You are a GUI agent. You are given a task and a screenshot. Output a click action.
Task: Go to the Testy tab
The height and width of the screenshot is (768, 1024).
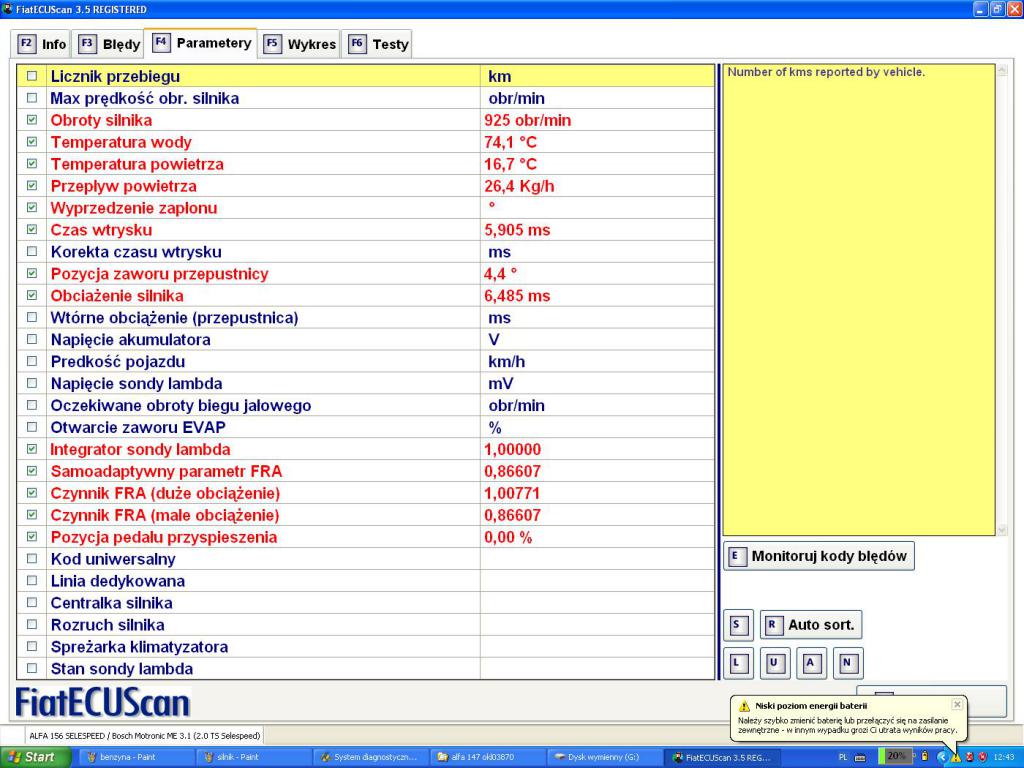[x=378, y=44]
